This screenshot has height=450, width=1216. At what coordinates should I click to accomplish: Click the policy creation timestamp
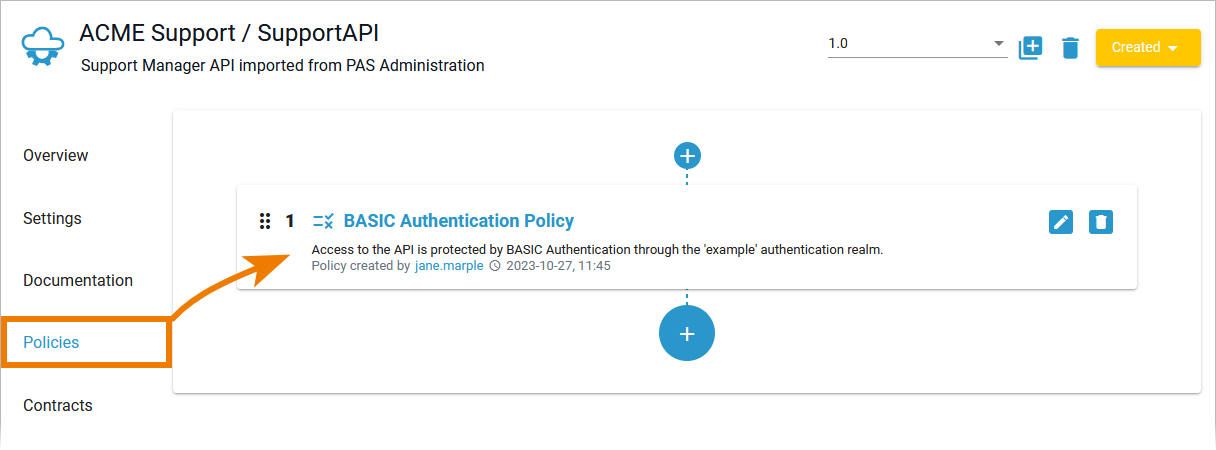coord(557,266)
